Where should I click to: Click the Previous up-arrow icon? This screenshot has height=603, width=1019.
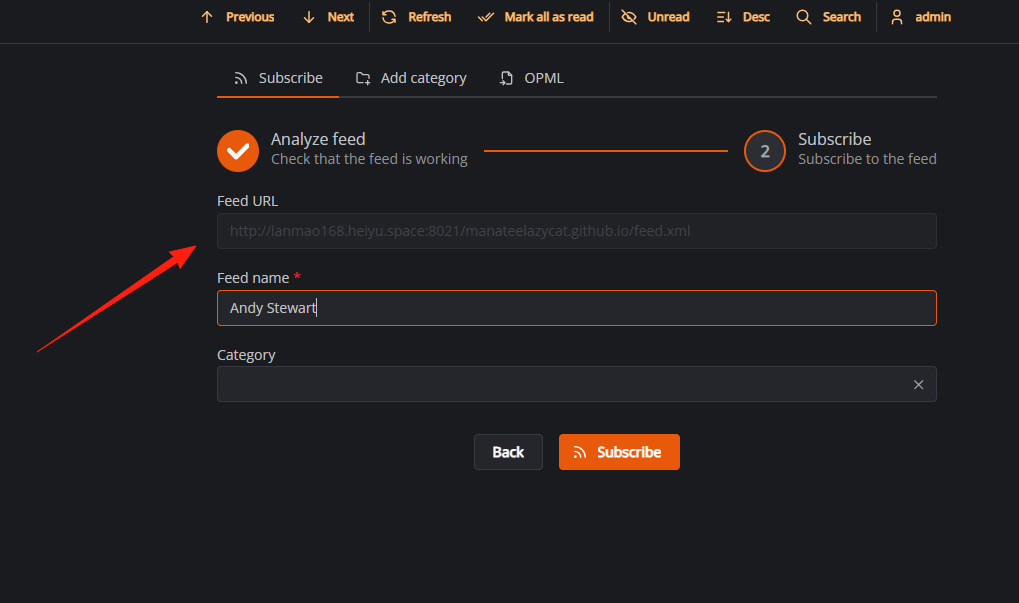207,17
